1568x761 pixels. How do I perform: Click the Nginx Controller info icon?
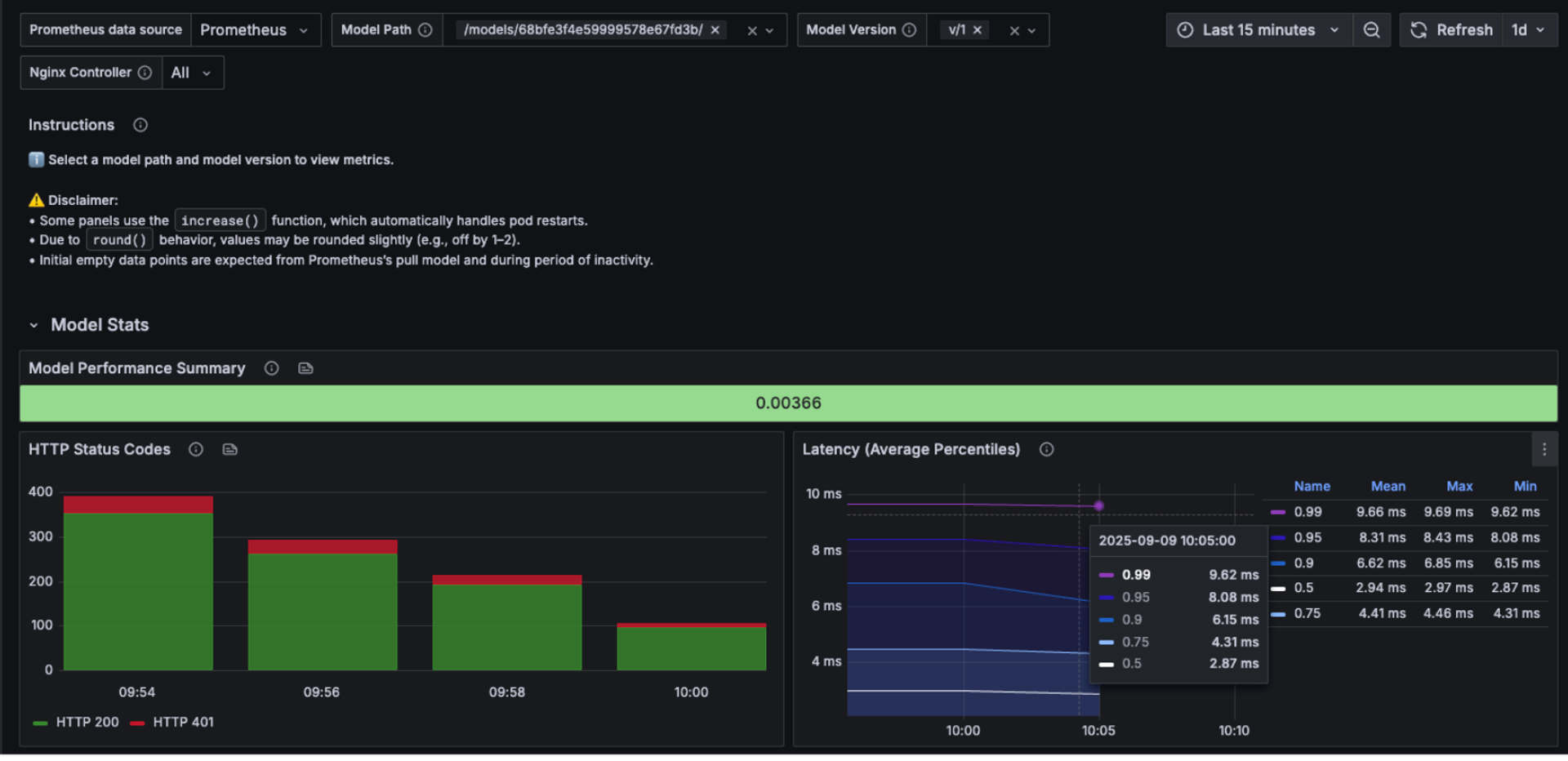pos(145,73)
